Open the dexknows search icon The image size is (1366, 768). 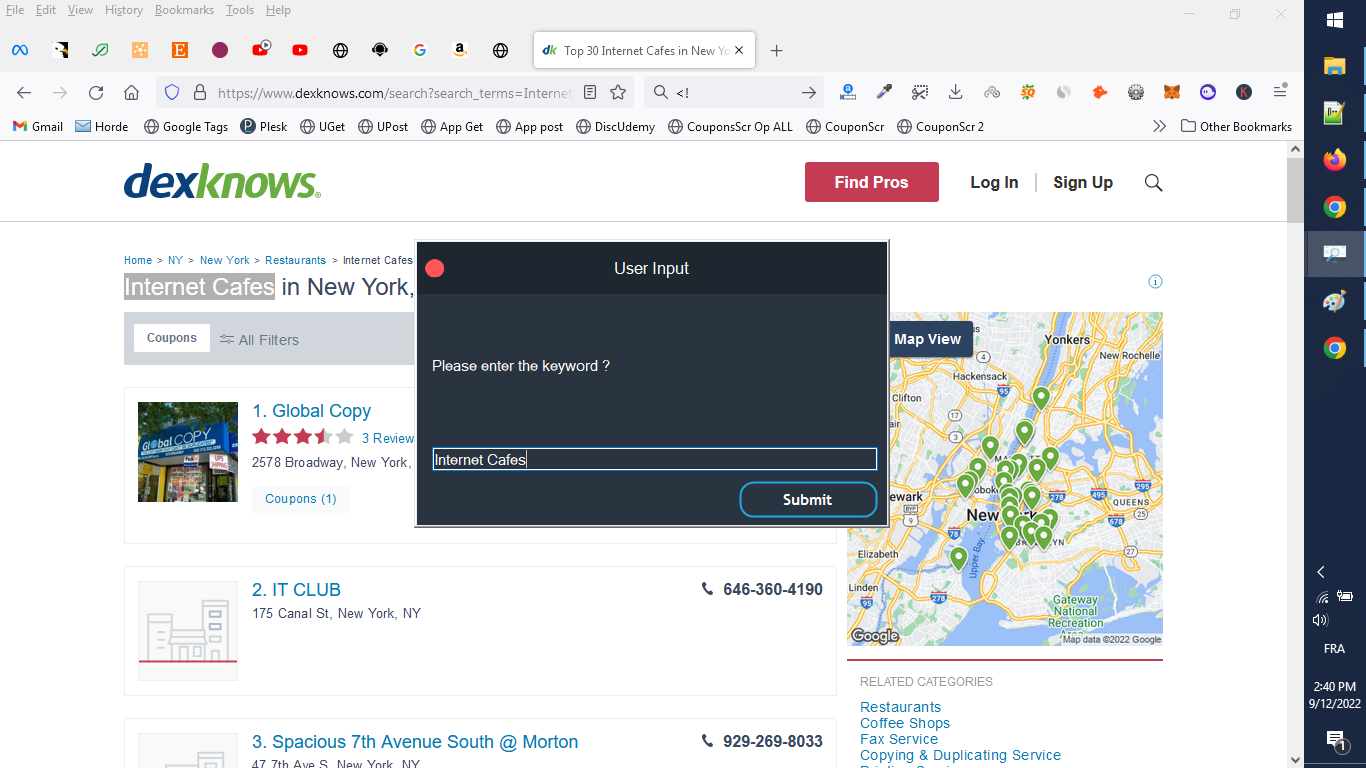pyautogui.click(x=1153, y=182)
